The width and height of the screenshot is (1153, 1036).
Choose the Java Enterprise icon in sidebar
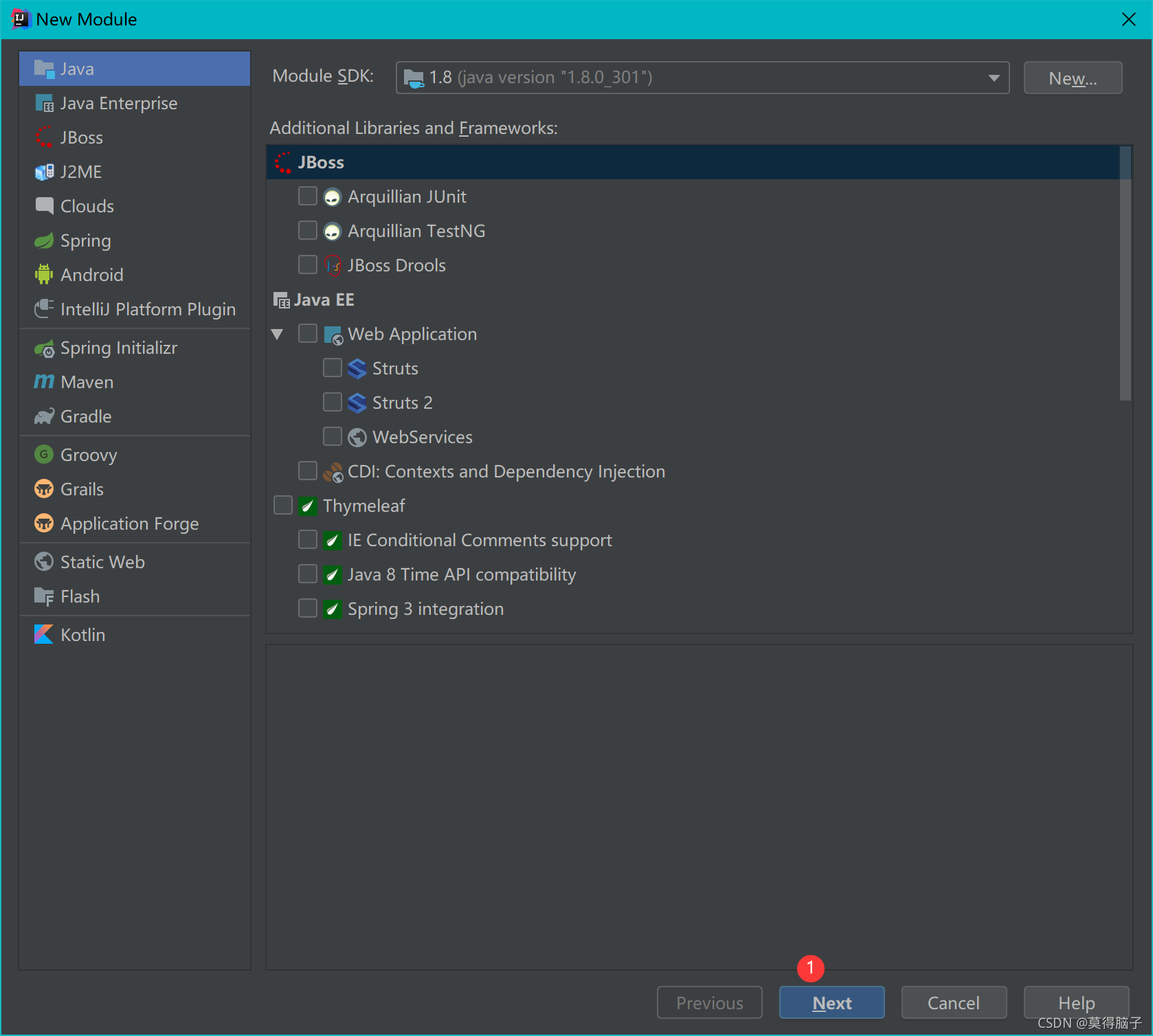(44, 103)
